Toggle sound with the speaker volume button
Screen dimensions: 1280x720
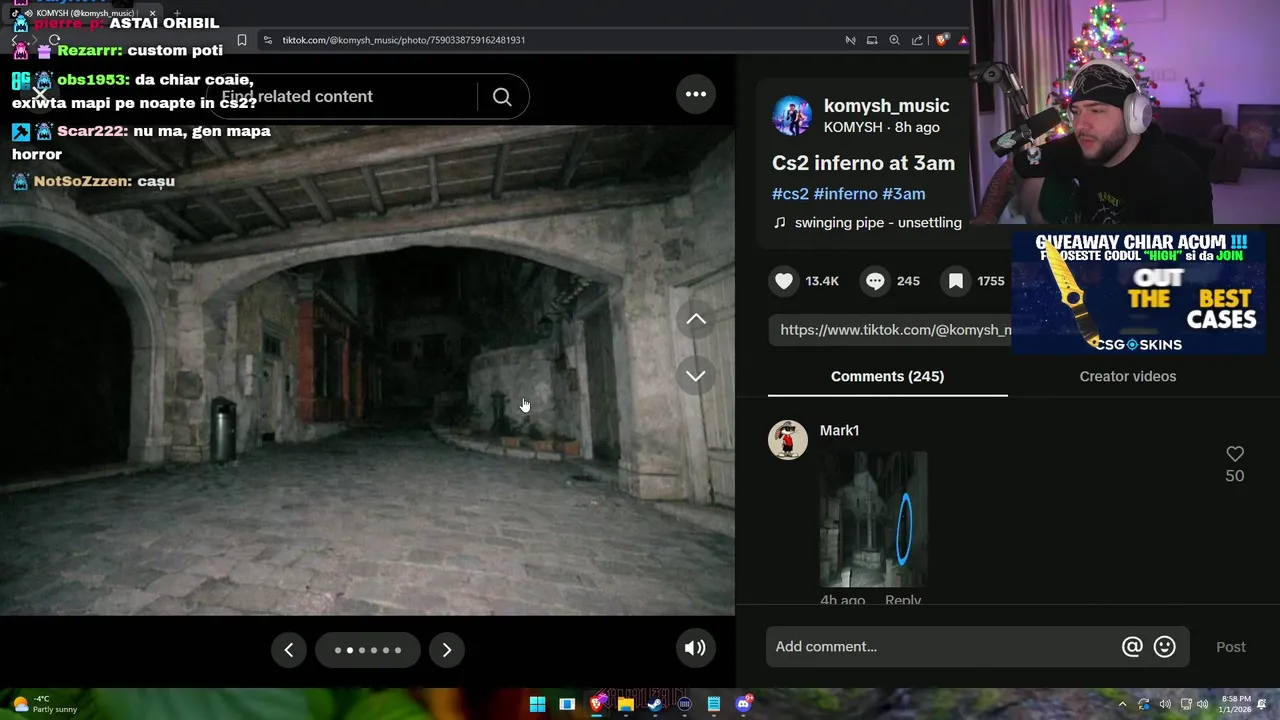click(695, 648)
